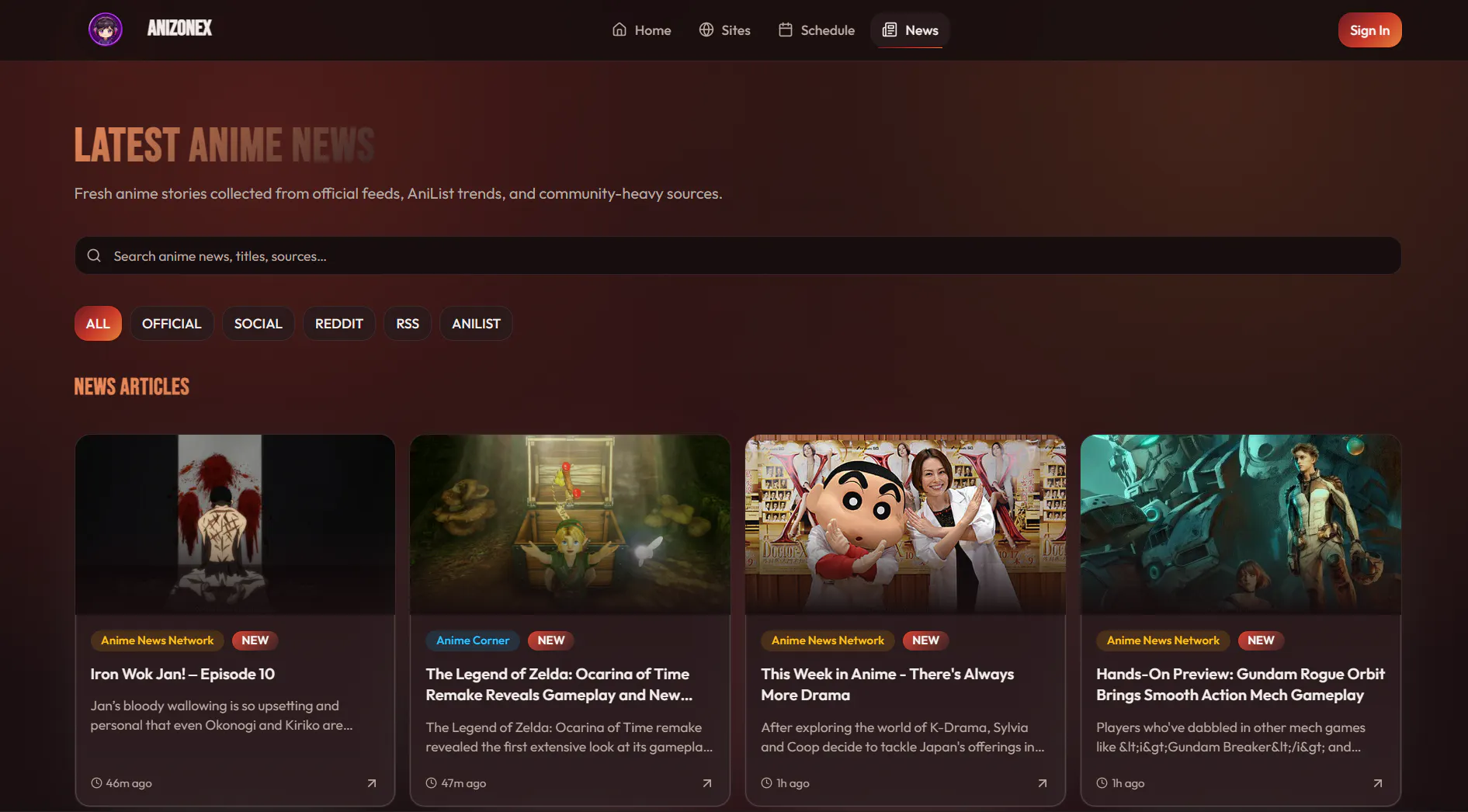Click the clock icon beside 47m ago

pyautogui.click(x=432, y=783)
